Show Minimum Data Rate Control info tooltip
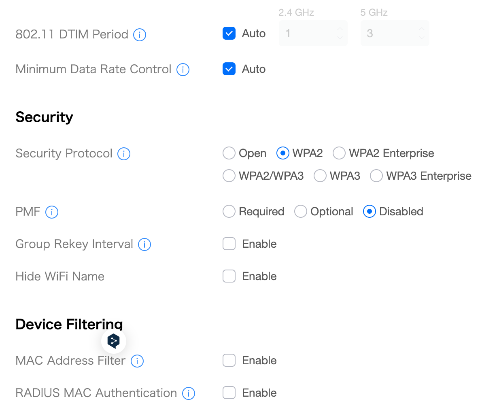This screenshot has height=408, width=480. (x=183, y=69)
